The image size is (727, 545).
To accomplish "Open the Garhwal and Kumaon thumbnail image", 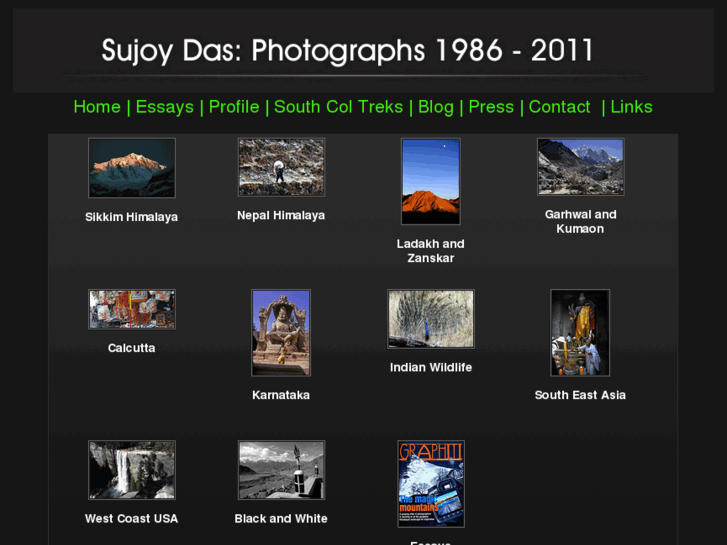I will (x=580, y=167).
